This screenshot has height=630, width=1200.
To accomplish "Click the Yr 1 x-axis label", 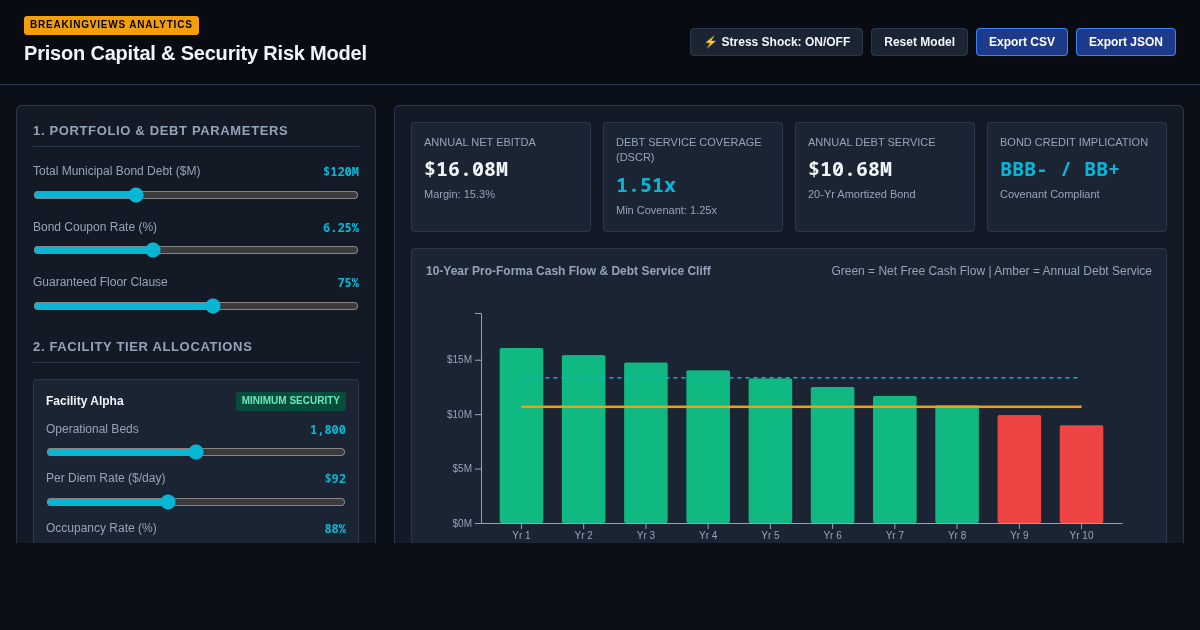I will pos(521,536).
